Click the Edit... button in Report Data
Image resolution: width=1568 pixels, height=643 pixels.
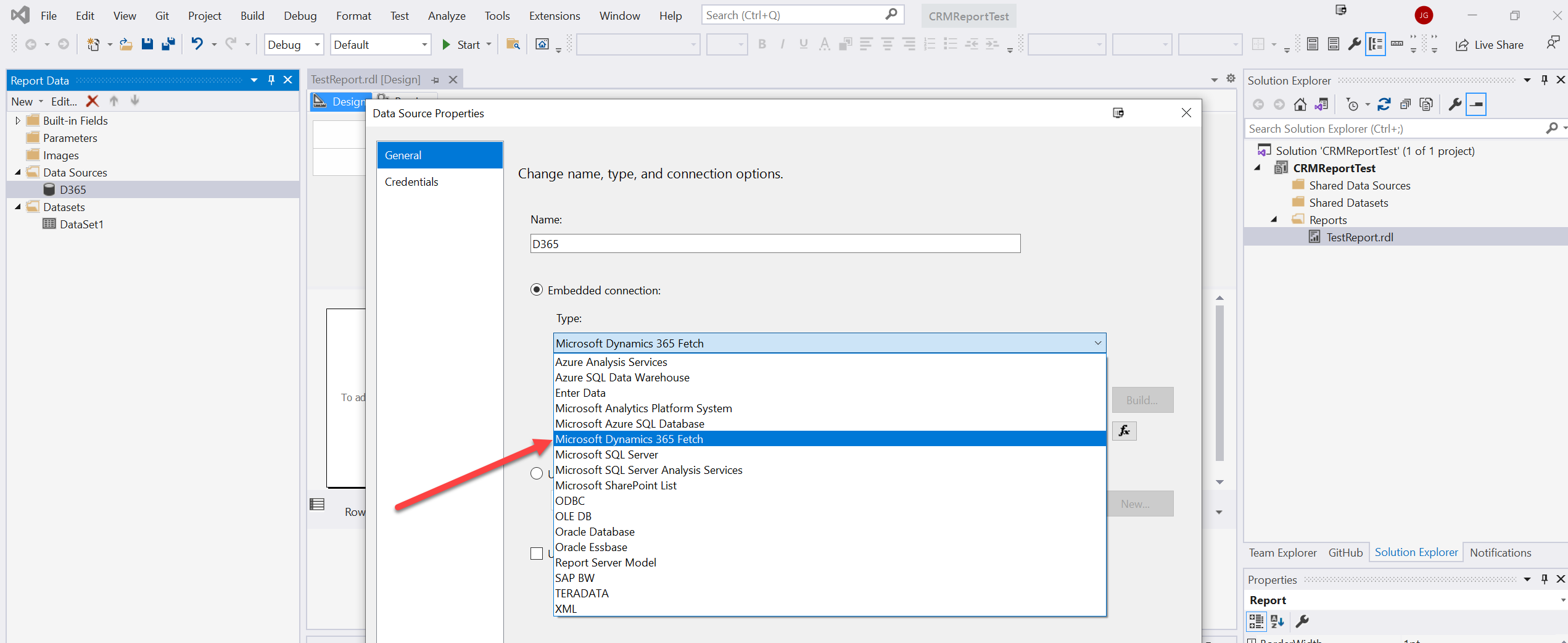click(x=64, y=101)
